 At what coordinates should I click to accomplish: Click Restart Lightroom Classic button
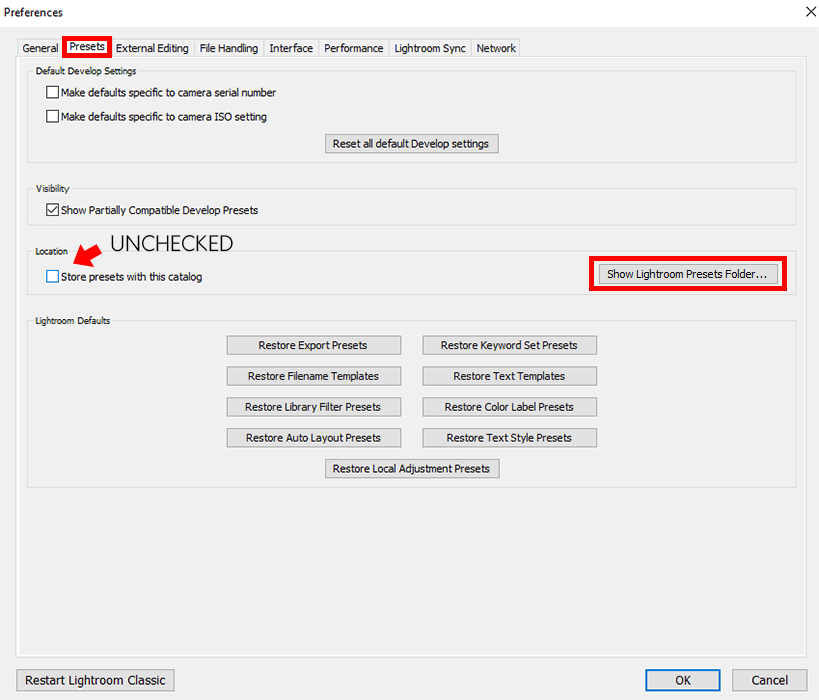[95, 680]
